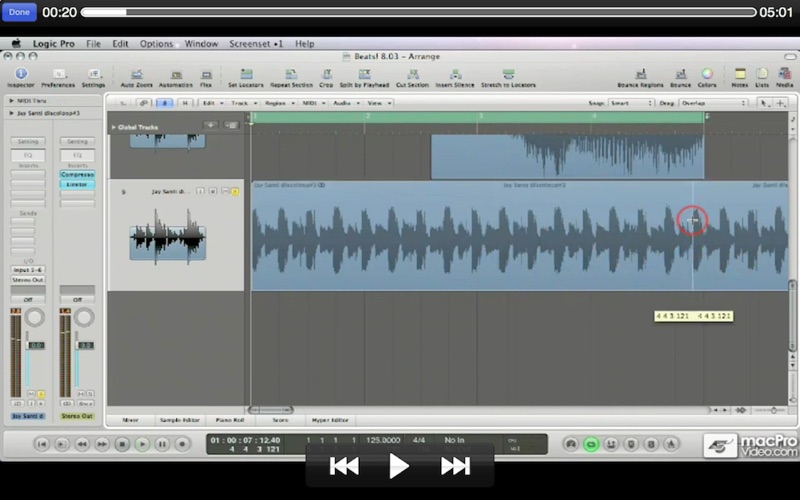This screenshot has width=800, height=500.
Task: Open the Lists panel icon
Action: point(762,74)
